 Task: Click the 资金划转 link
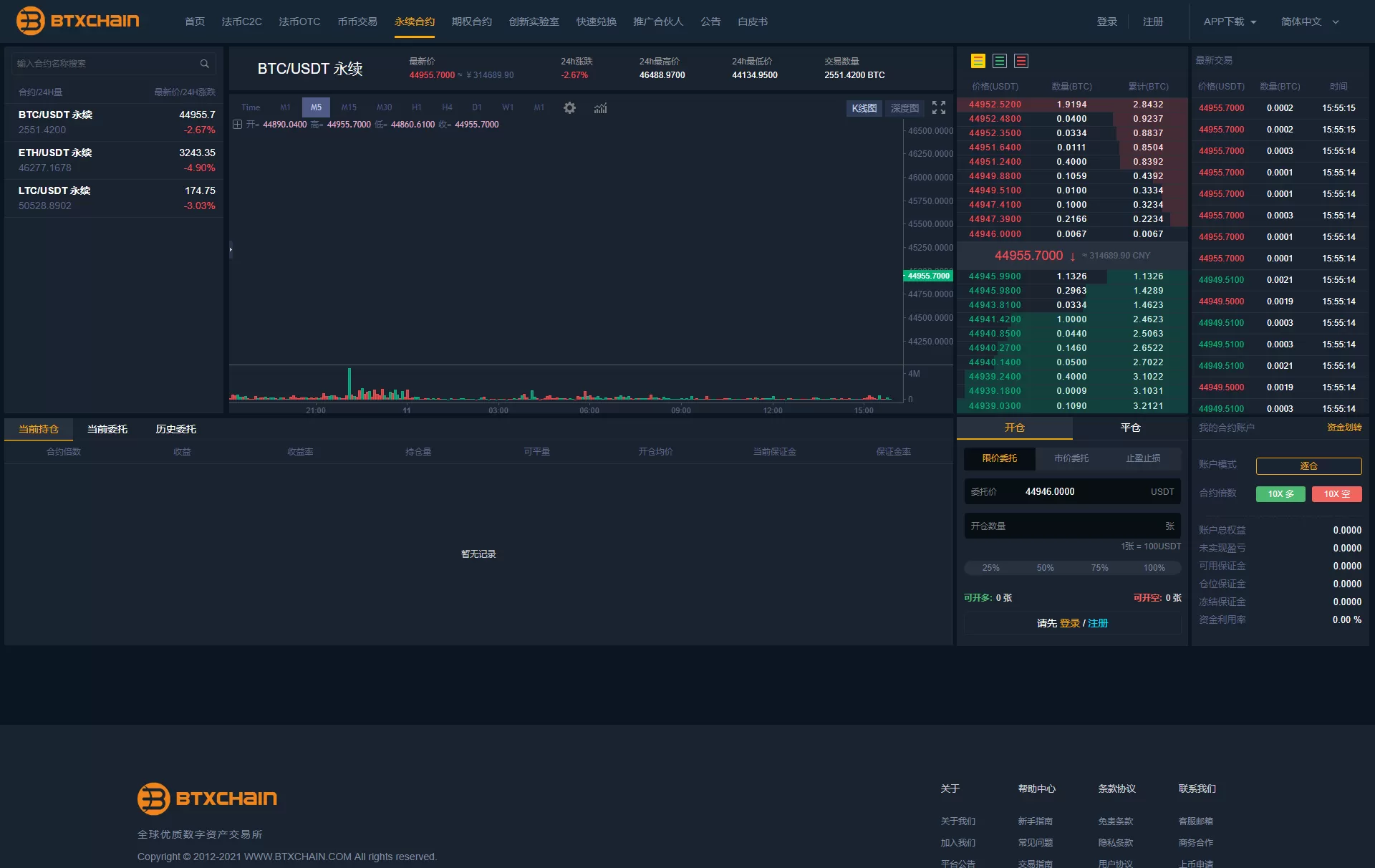coord(1343,428)
